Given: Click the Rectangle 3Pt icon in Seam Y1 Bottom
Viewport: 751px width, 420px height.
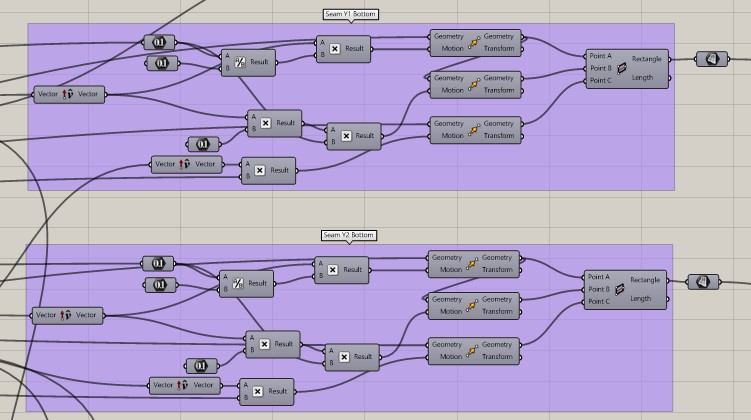Looking at the screenshot, I should pos(620,68).
